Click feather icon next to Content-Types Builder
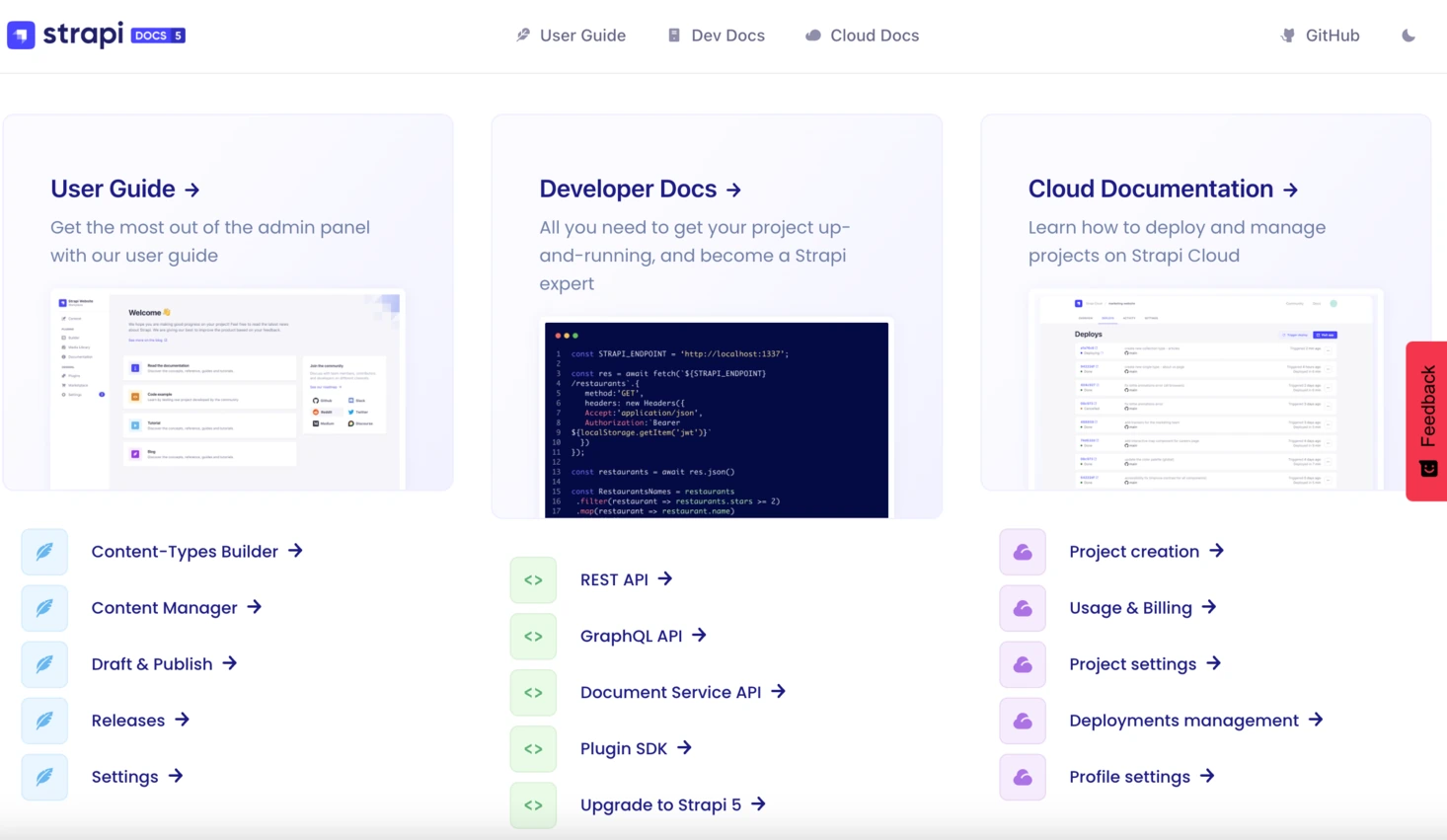 point(44,552)
